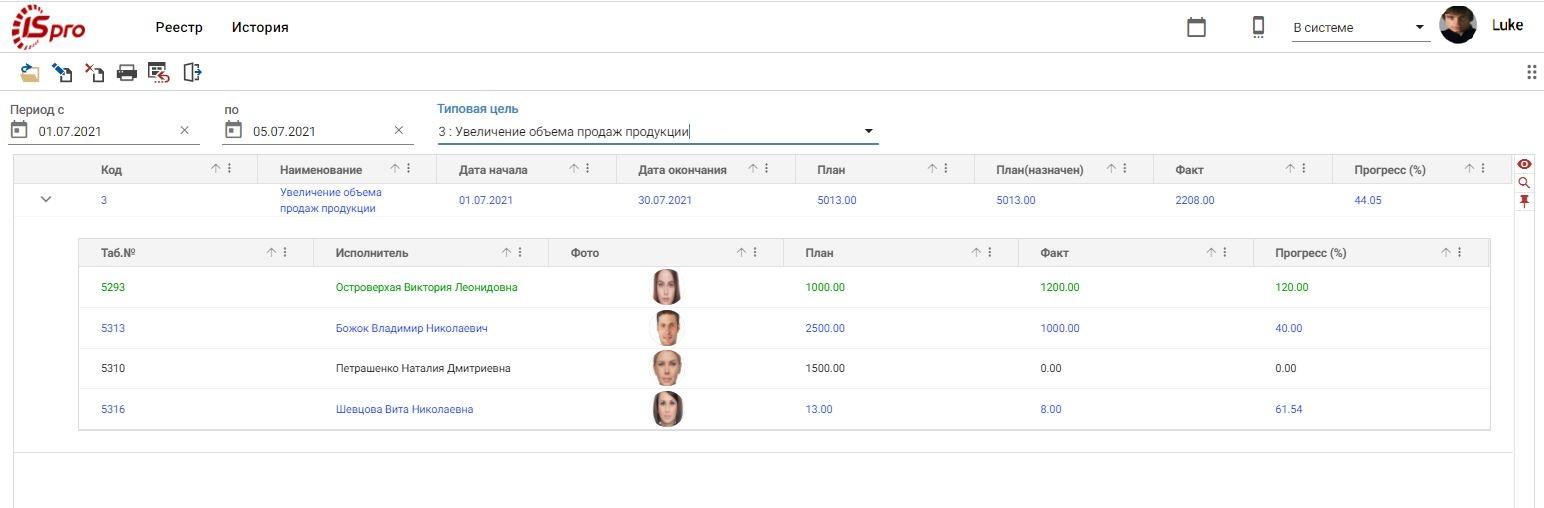Open Дата окончания column options menu
This screenshot has height=508, width=1544.
point(767,169)
